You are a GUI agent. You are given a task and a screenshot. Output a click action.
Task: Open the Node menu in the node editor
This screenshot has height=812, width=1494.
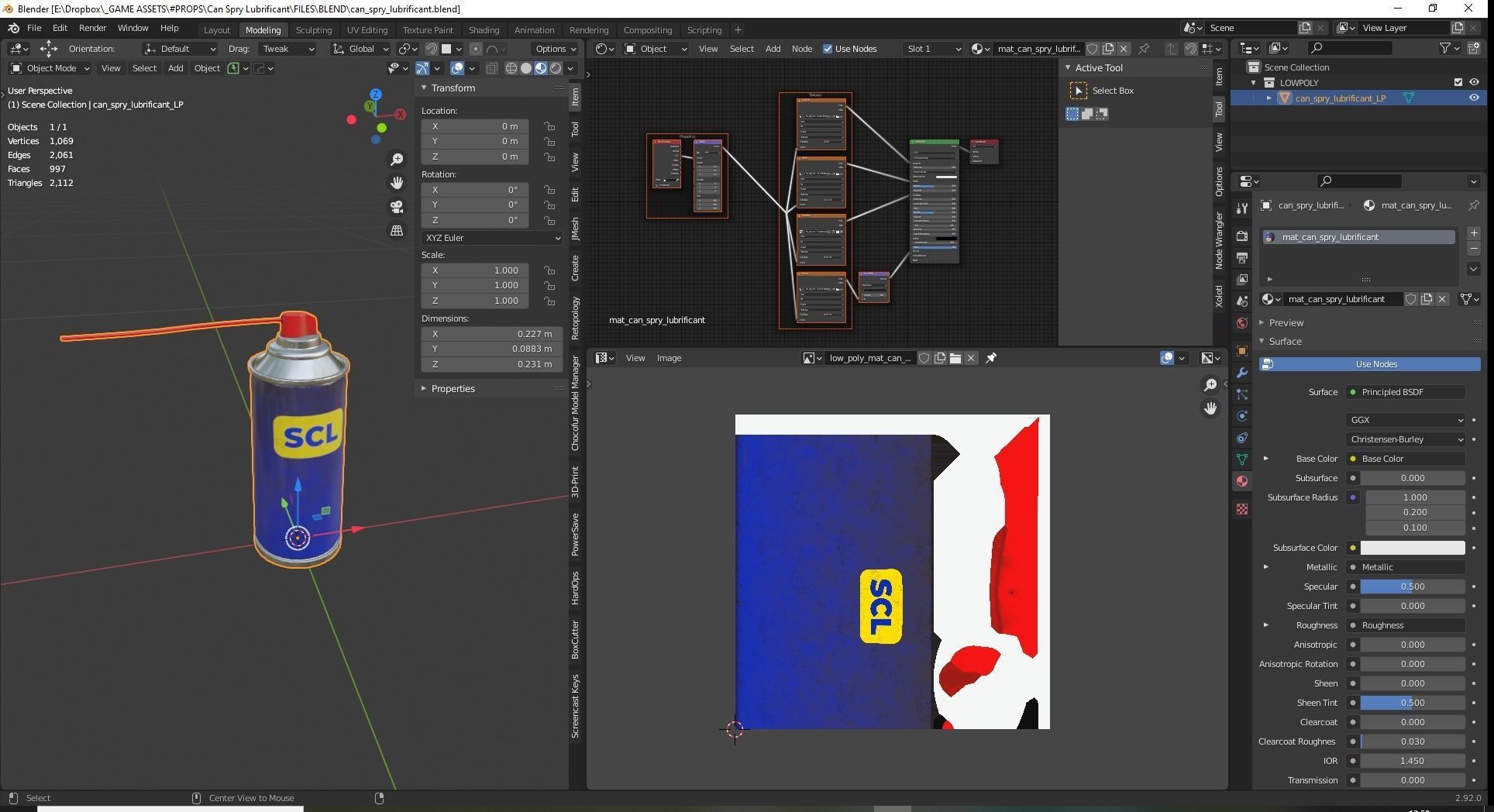pyautogui.click(x=802, y=49)
